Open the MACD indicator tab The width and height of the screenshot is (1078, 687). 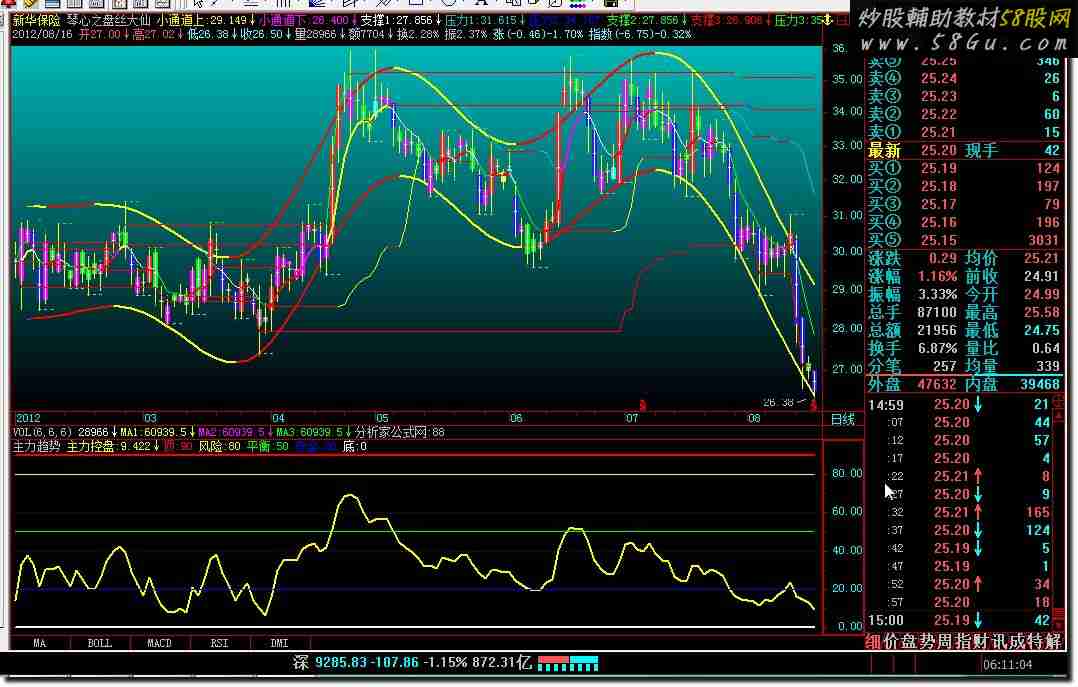(160, 643)
